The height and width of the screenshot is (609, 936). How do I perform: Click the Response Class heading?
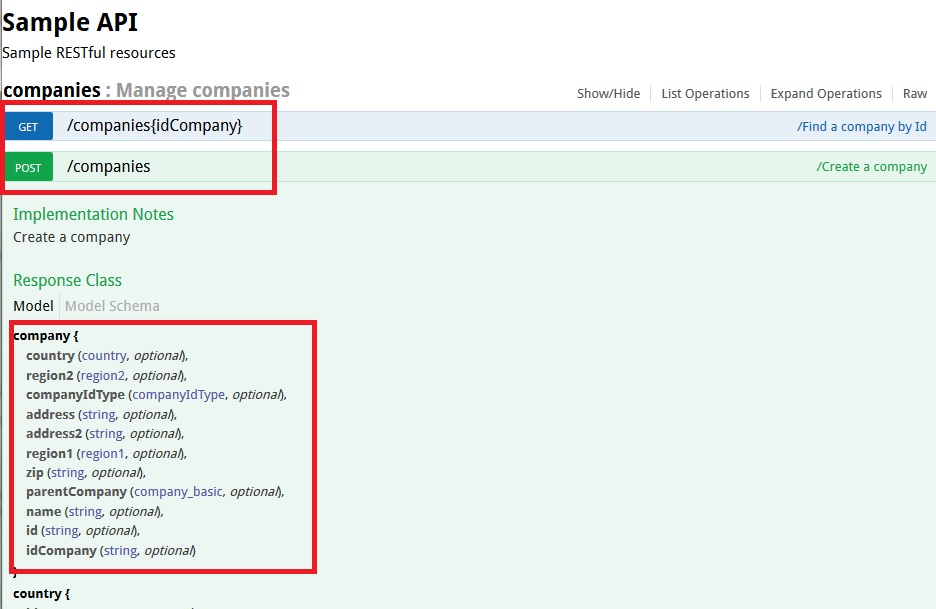(x=67, y=280)
